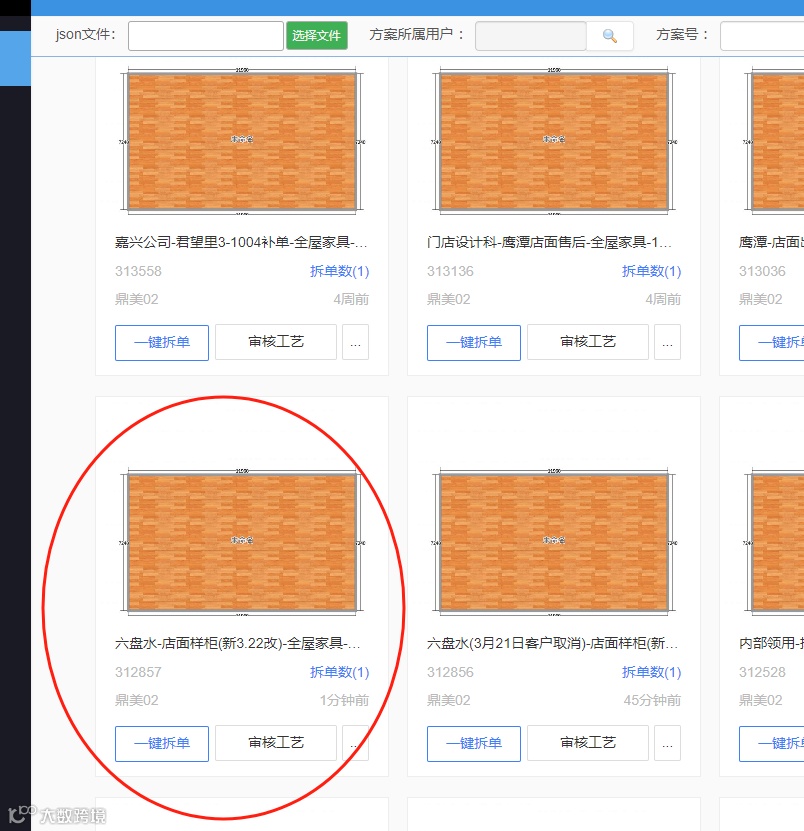
Task: Open the ... more menu for plan 313558
Action: tap(355, 342)
